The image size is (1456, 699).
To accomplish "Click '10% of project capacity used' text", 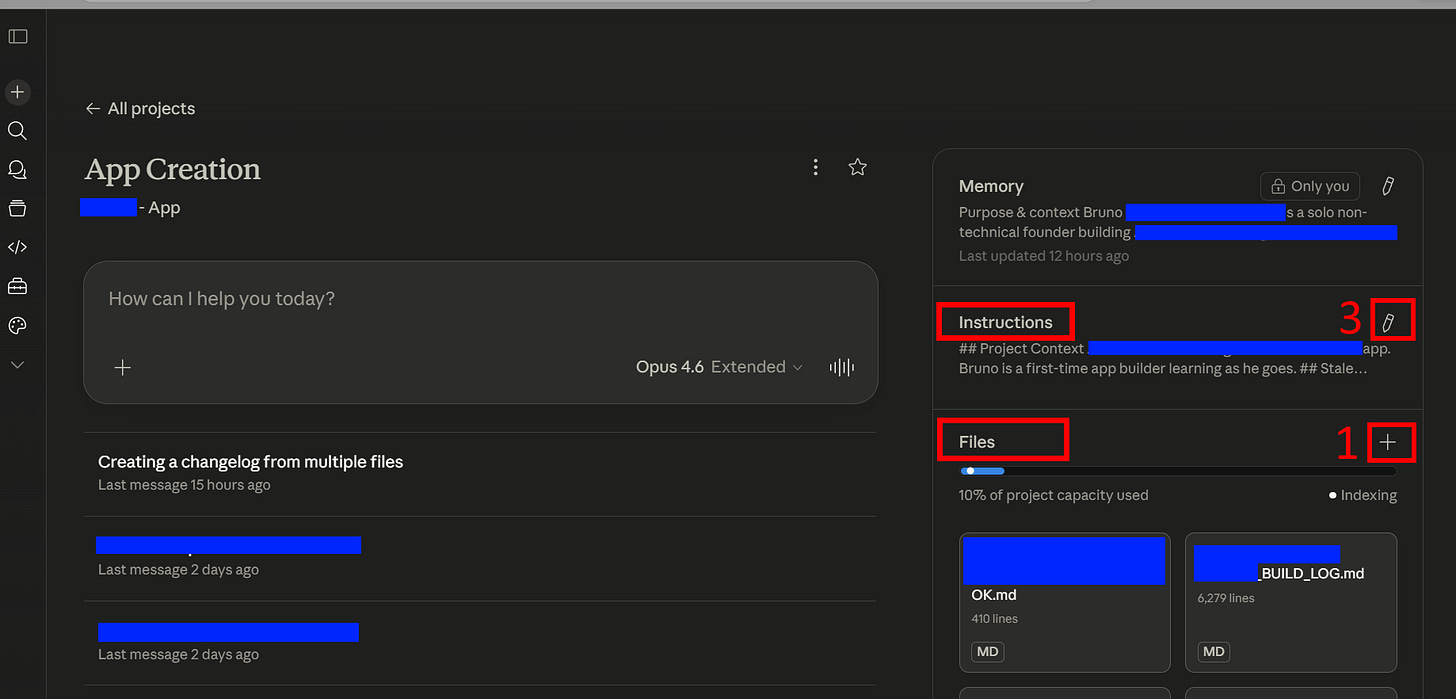I will [x=1053, y=495].
